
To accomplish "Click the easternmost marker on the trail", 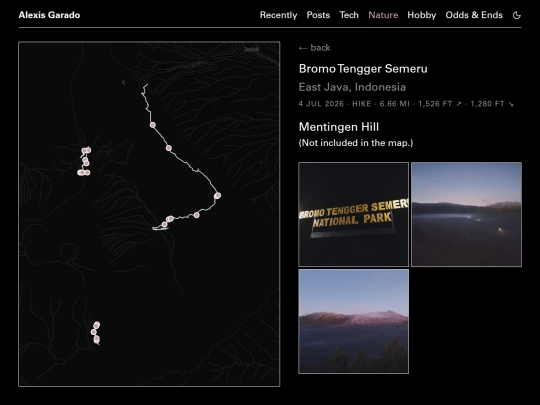I will click(217, 196).
